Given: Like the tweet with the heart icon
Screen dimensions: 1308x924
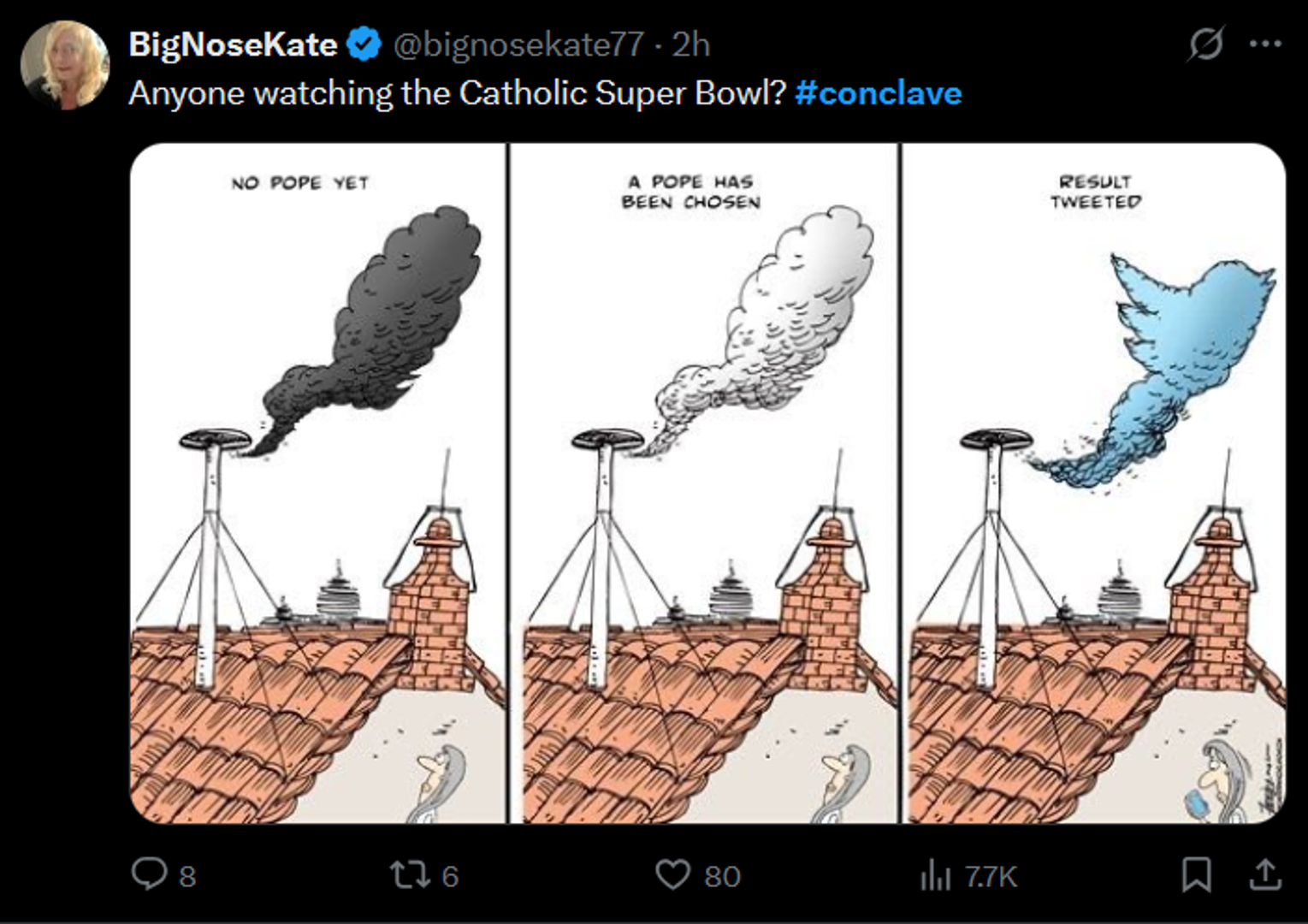Looking at the screenshot, I should pyautogui.click(x=672, y=874).
